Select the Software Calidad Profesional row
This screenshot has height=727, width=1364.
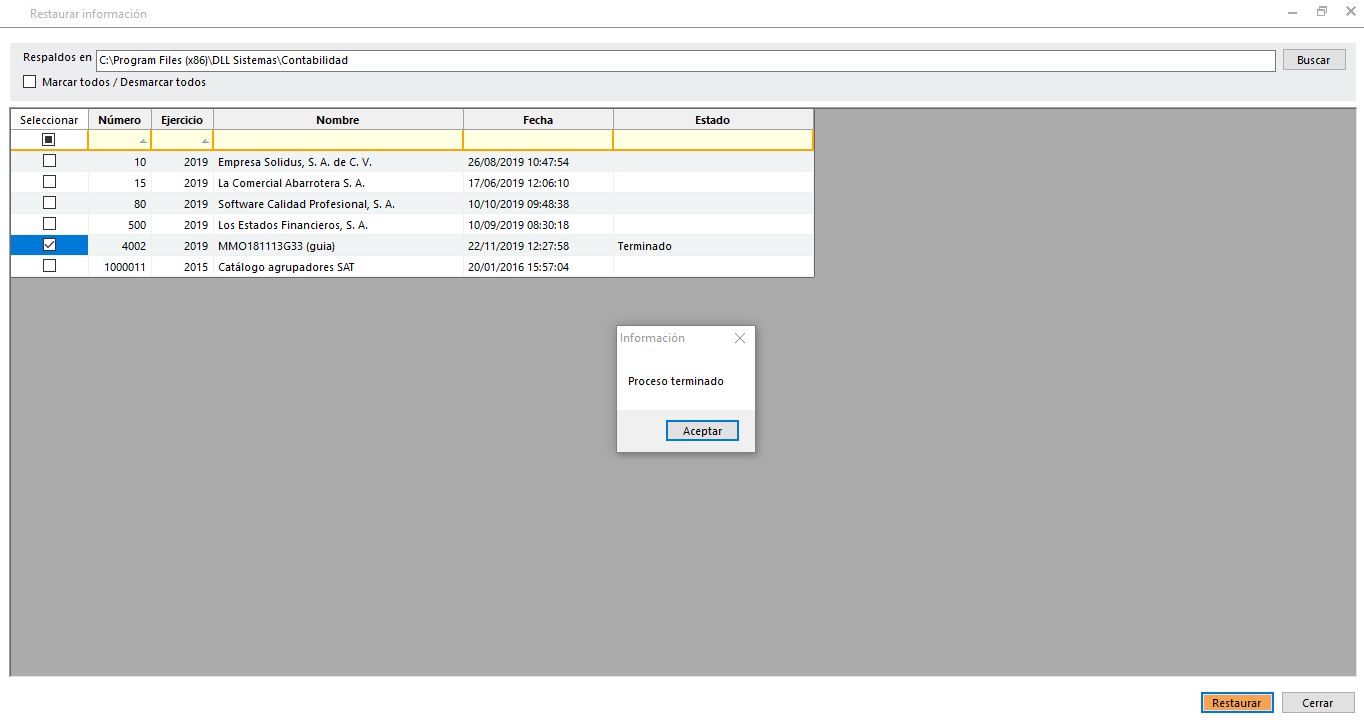pos(306,204)
